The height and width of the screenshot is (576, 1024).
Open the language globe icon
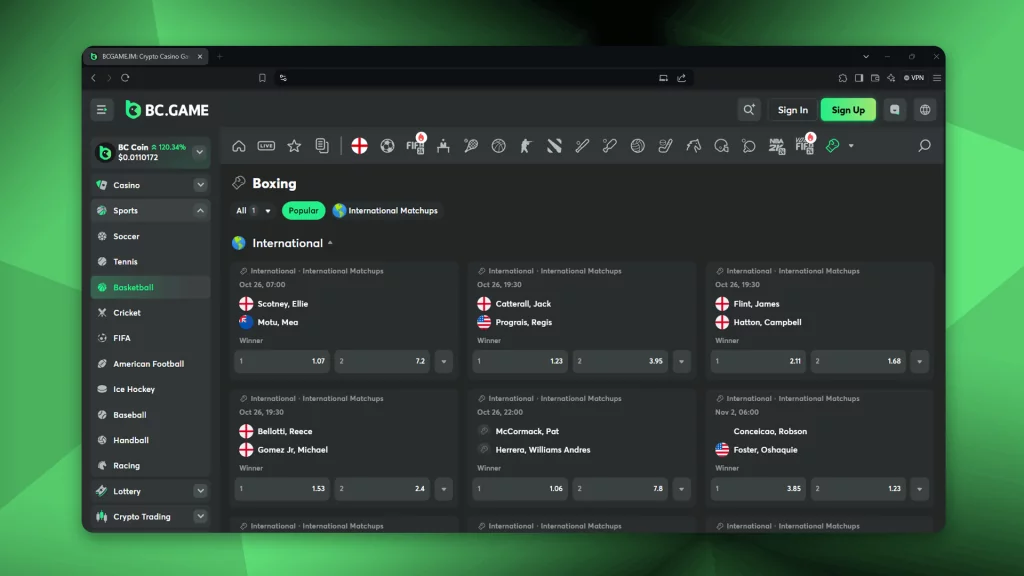[x=925, y=110]
